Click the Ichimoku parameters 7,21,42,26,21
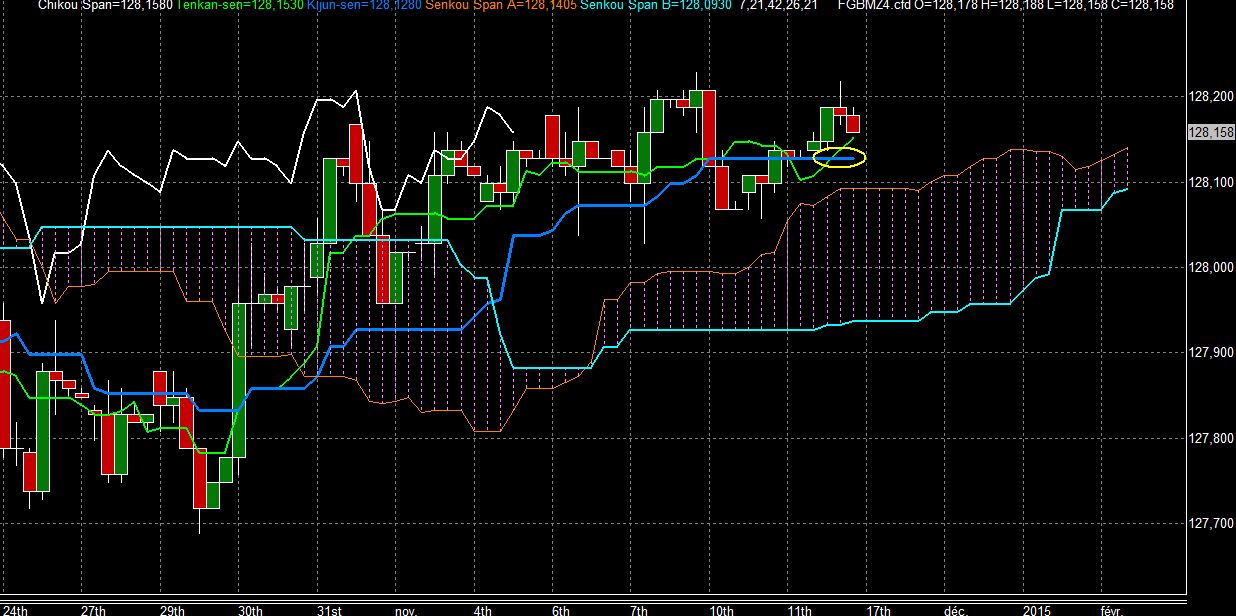 coord(779,5)
